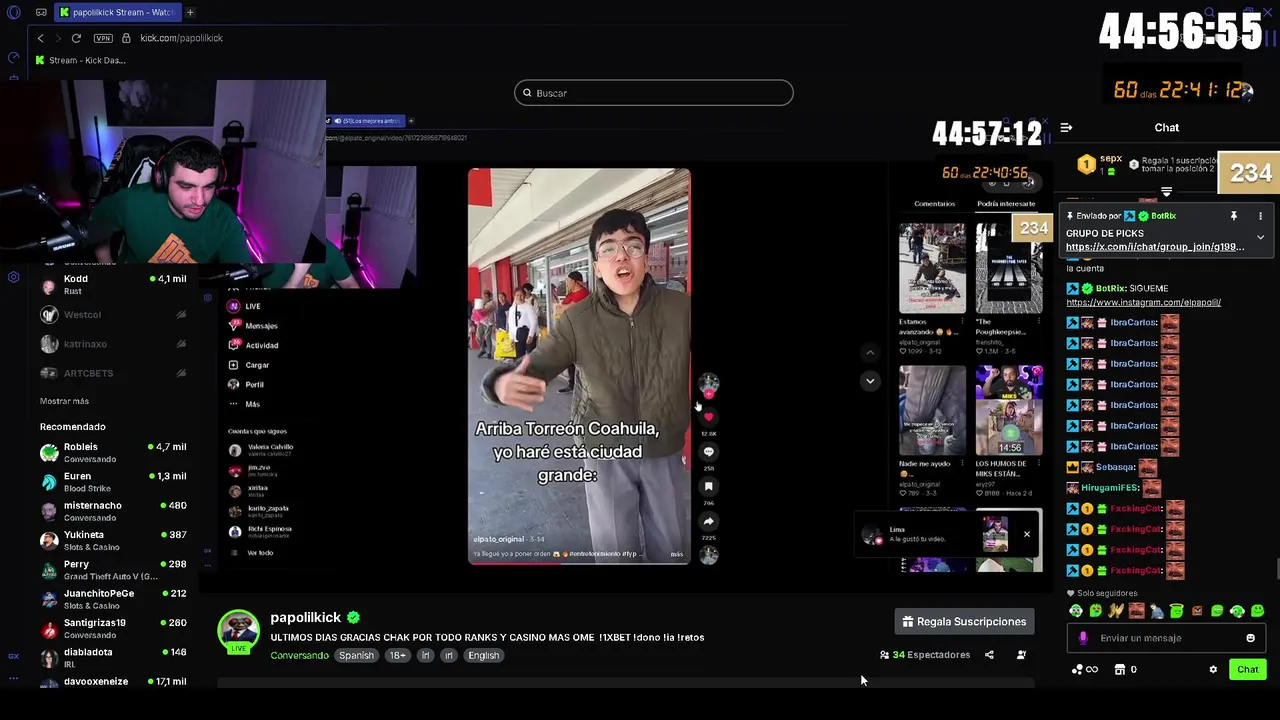Image resolution: width=1280 pixels, height=720 pixels.
Task: Dismiss the Lima liked-video notification
Action: (1026, 534)
